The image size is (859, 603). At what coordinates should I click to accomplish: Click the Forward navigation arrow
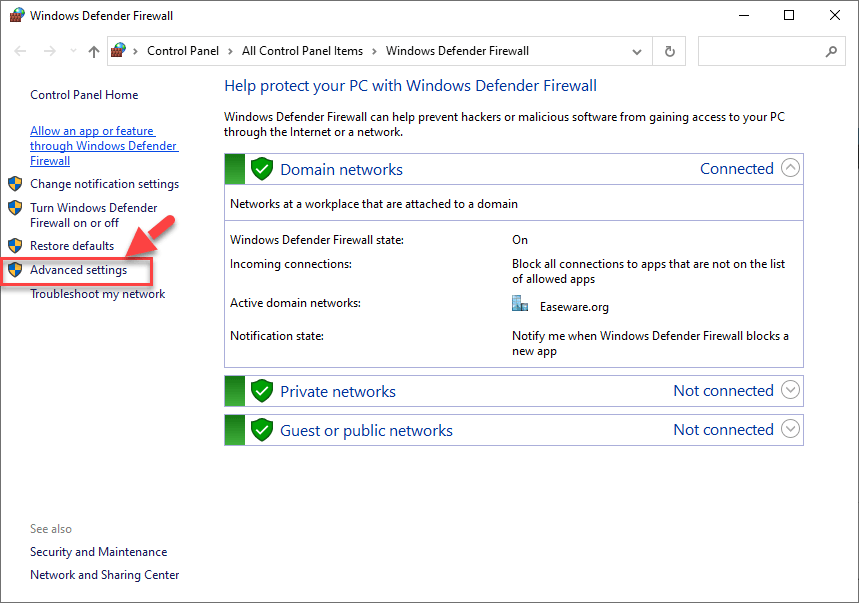50,51
